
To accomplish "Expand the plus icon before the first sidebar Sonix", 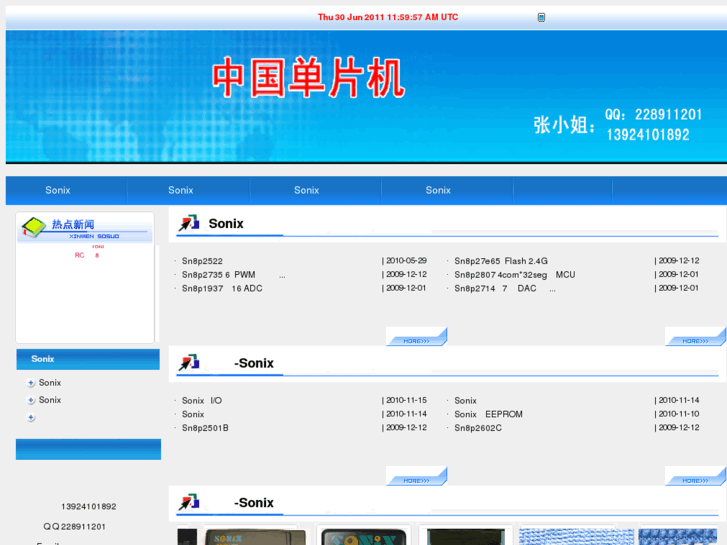I will pos(31,383).
